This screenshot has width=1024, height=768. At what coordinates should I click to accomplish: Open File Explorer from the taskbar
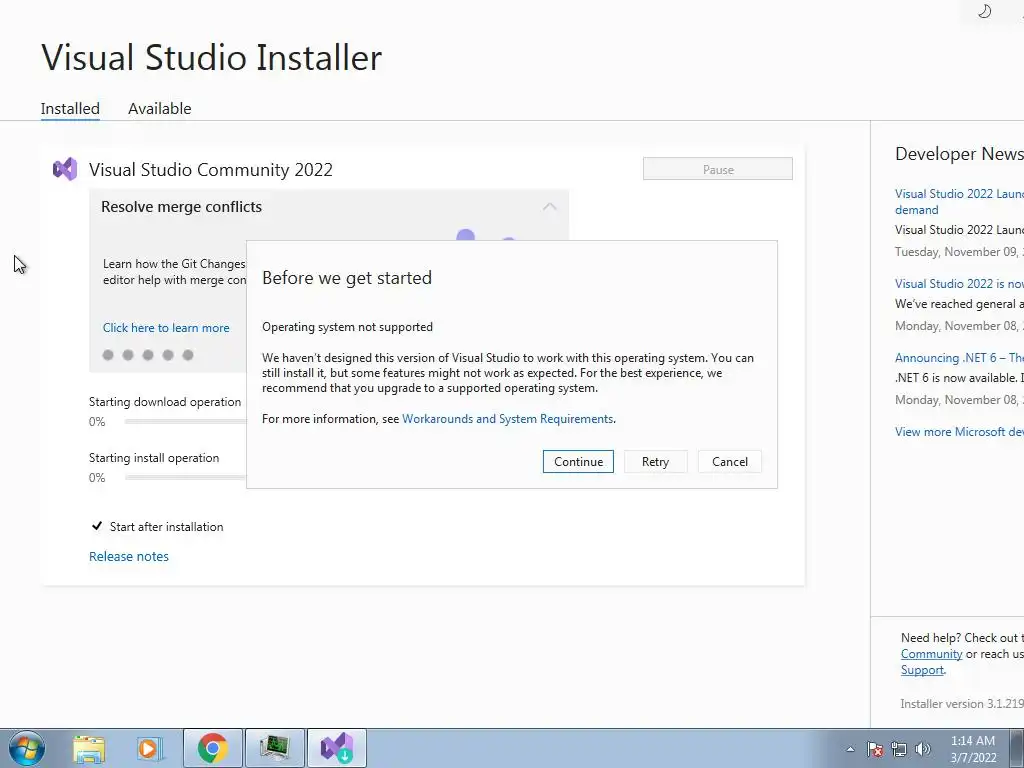coord(89,748)
